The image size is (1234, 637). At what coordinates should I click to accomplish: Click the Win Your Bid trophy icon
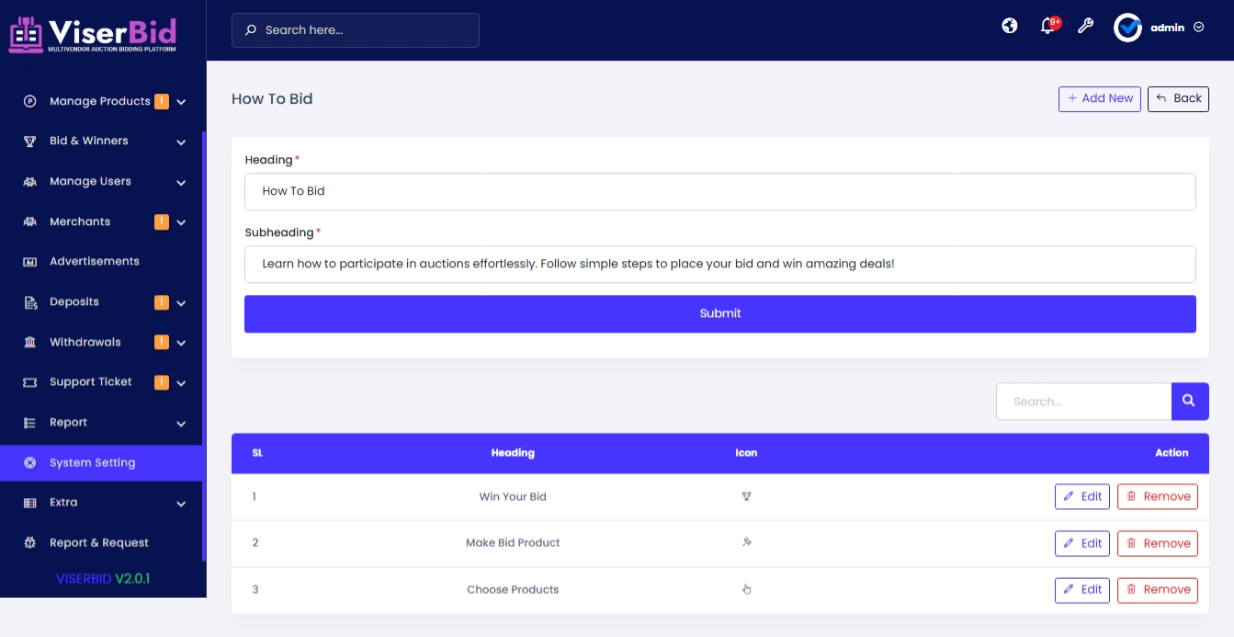(x=746, y=496)
